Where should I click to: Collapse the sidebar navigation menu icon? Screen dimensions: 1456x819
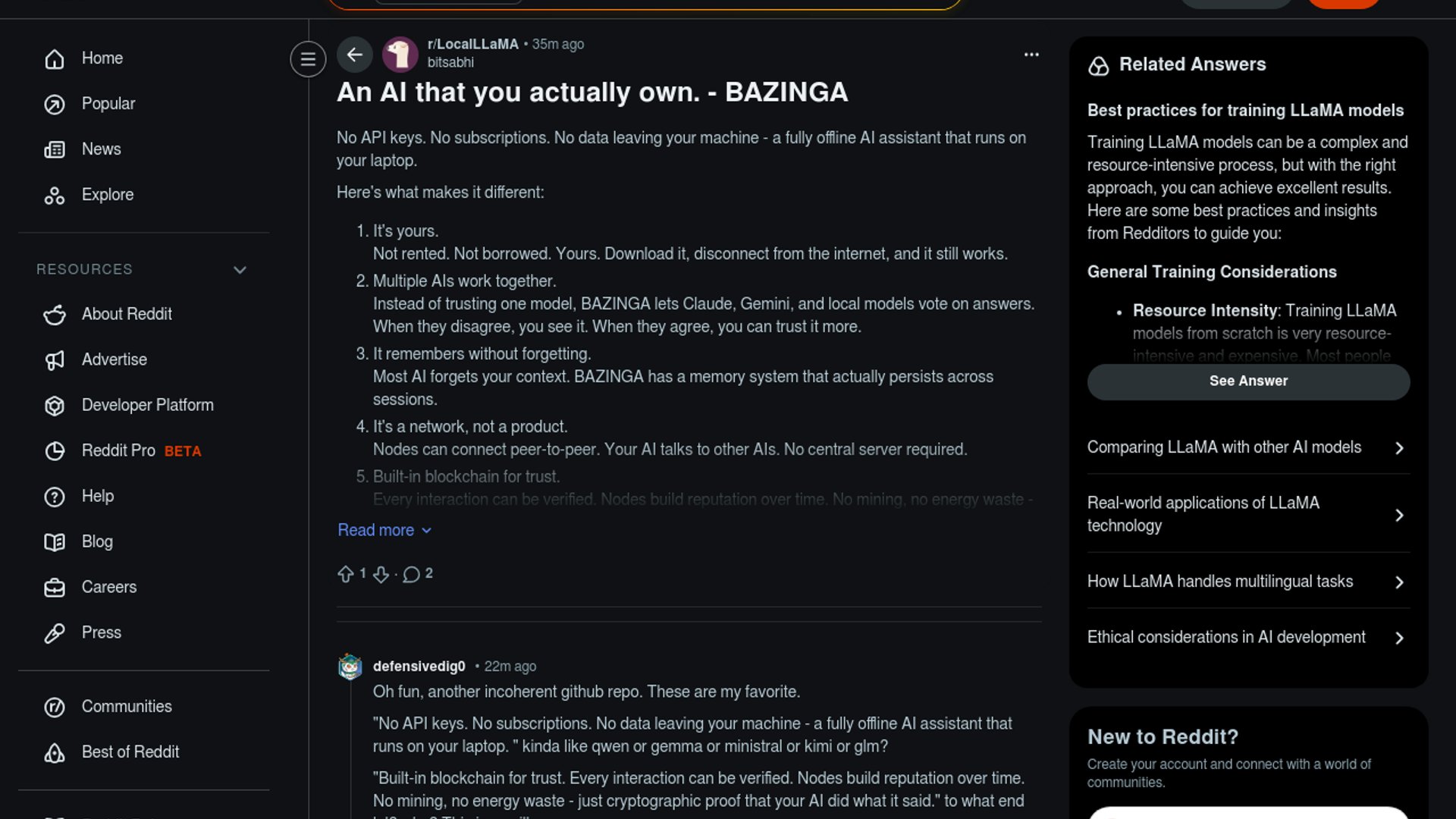tap(308, 59)
